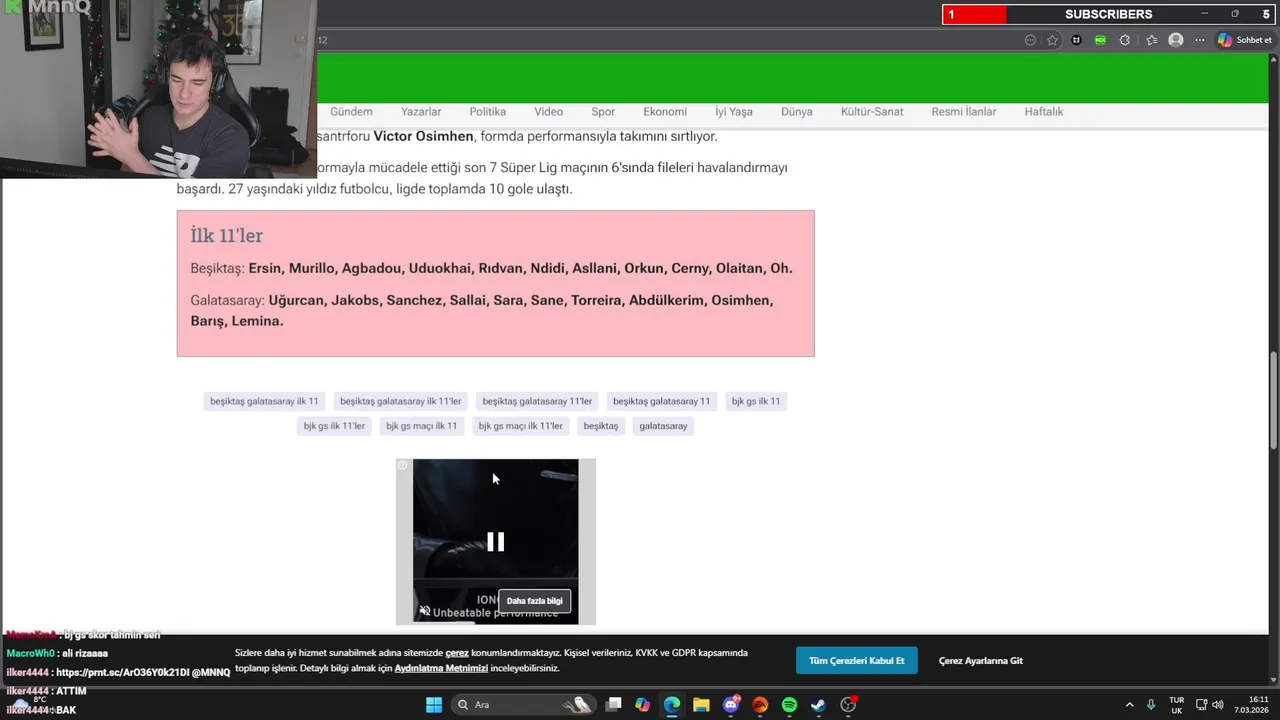1280x720 pixels.
Task: Open the black cat extension icon
Action: click(1076, 40)
